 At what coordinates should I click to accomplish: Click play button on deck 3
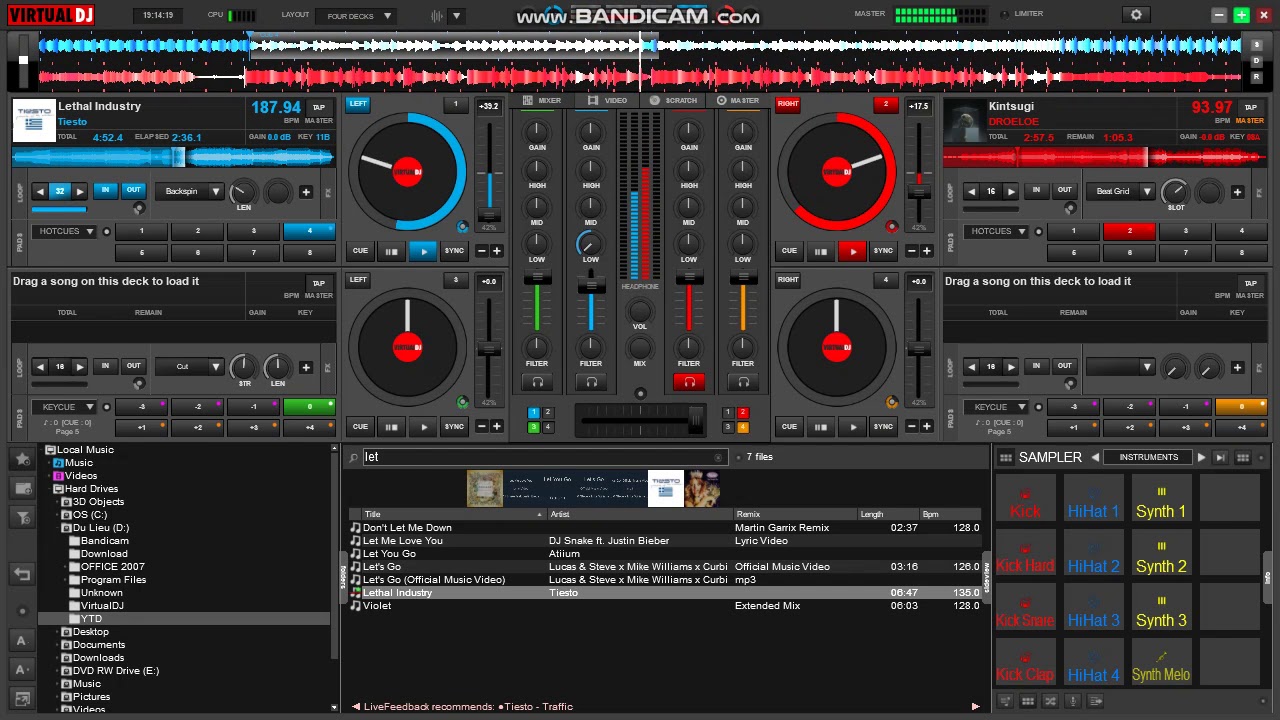click(x=423, y=427)
